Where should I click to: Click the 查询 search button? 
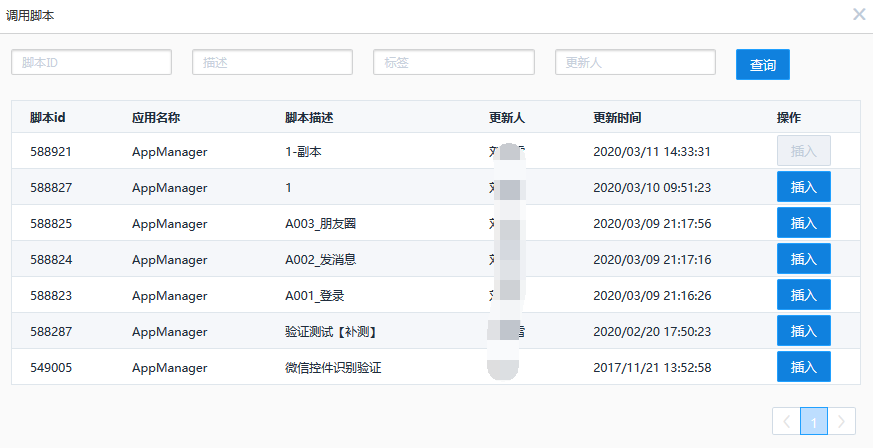point(762,64)
